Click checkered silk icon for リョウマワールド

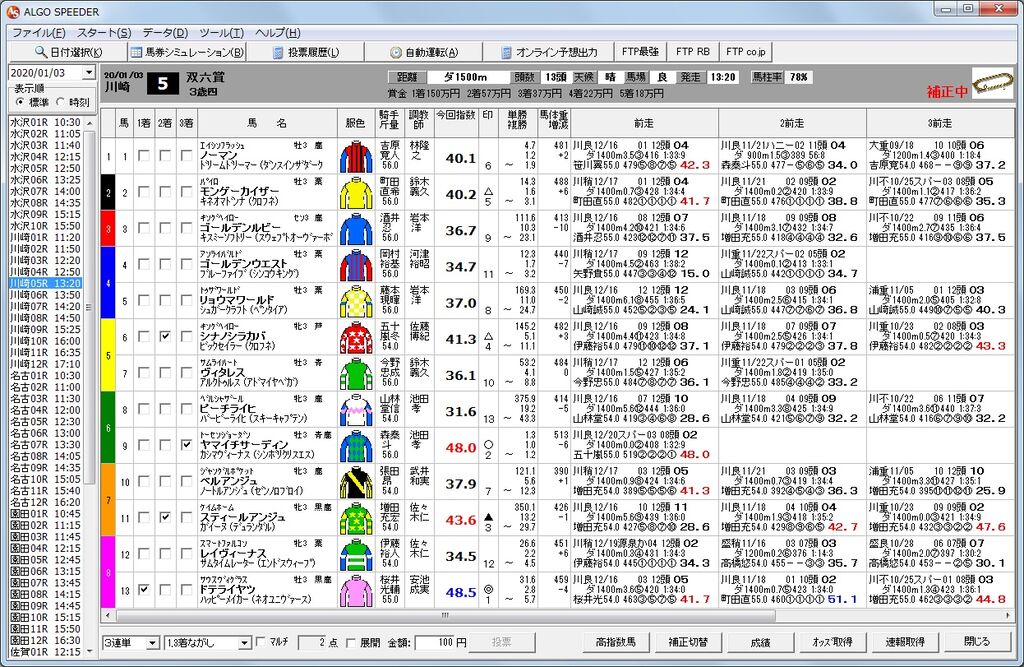356,302
